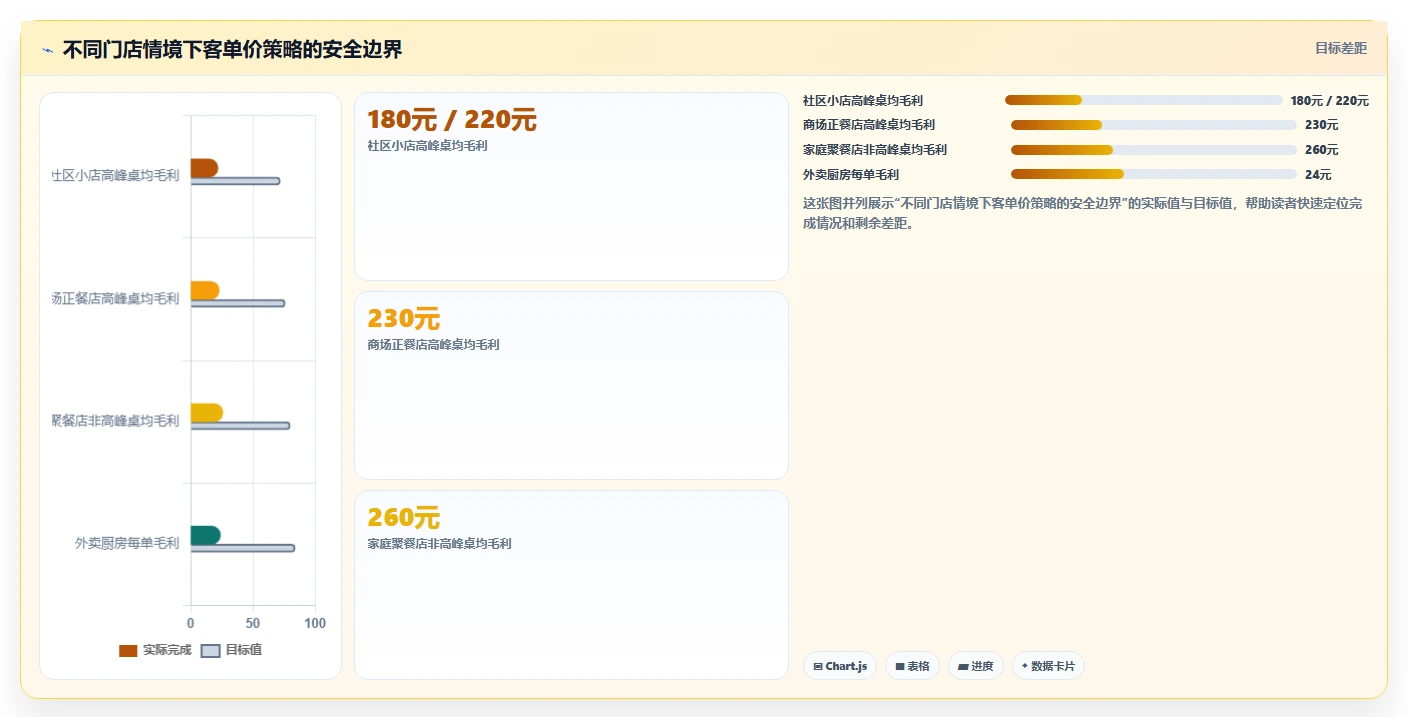Click the 表格 tag chip

click(x=912, y=666)
